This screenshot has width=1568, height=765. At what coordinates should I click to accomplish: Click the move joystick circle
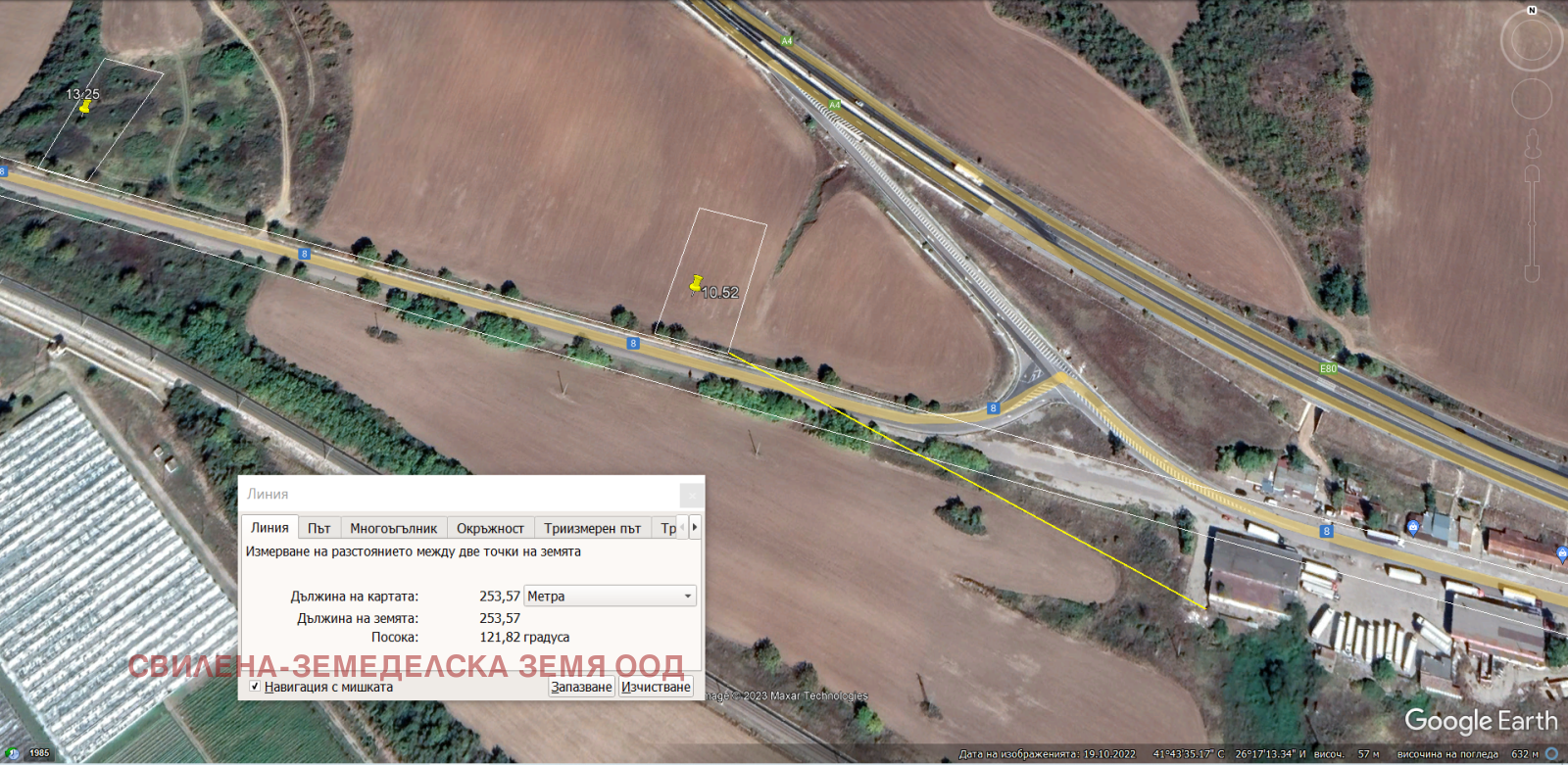1532,99
